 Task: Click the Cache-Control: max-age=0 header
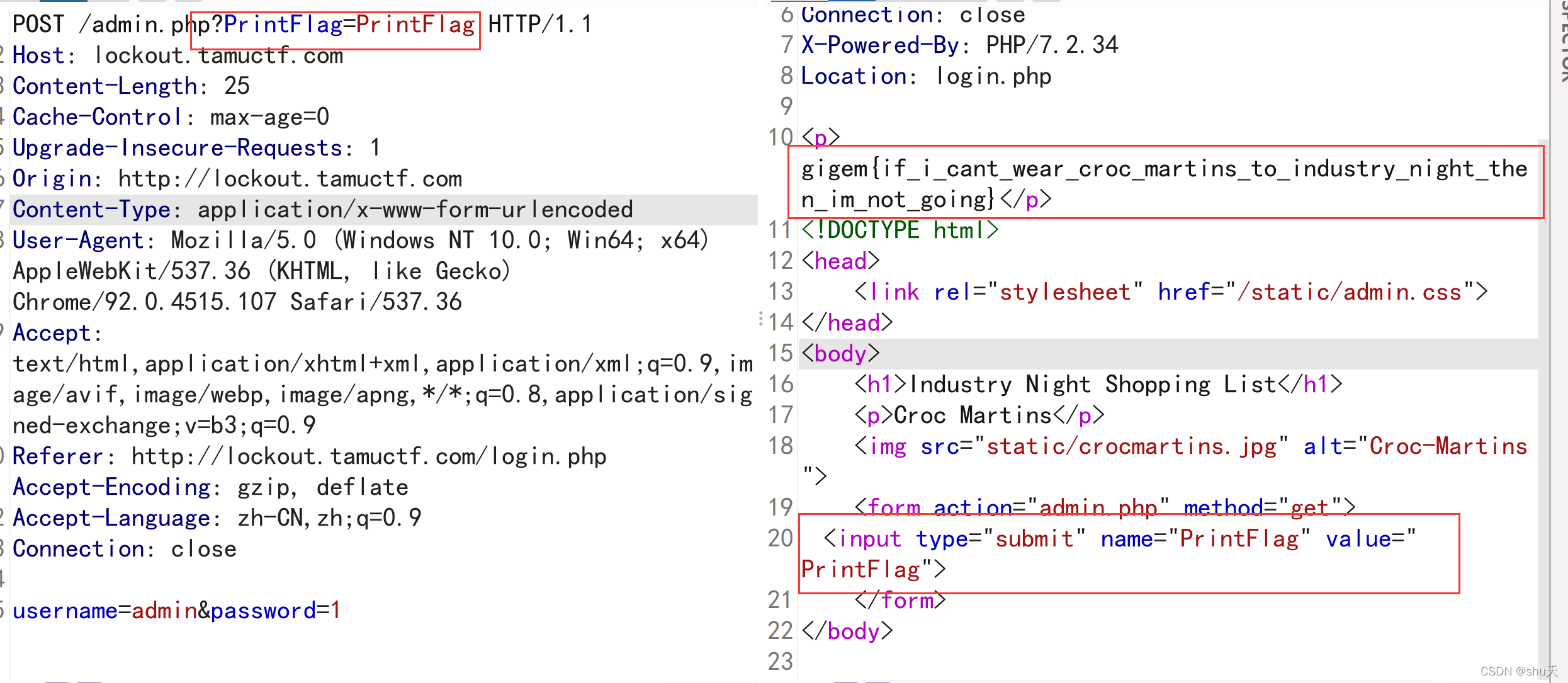tap(171, 117)
